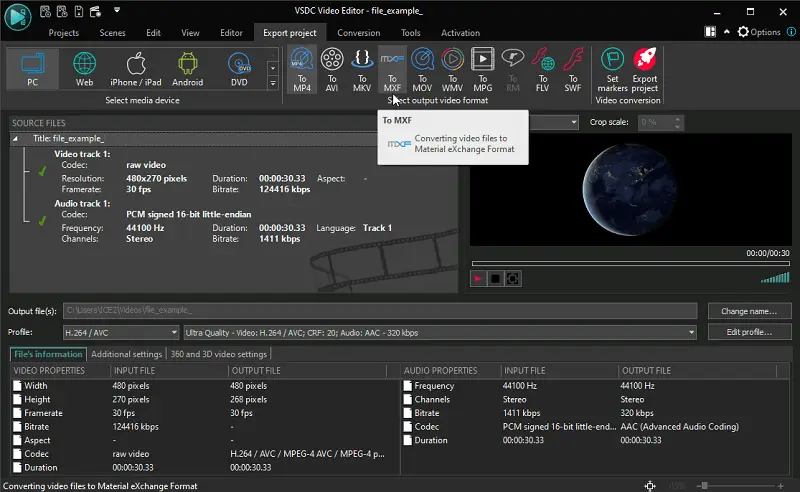Open window layout icon near Options
The image size is (800, 492).
pos(710,32)
